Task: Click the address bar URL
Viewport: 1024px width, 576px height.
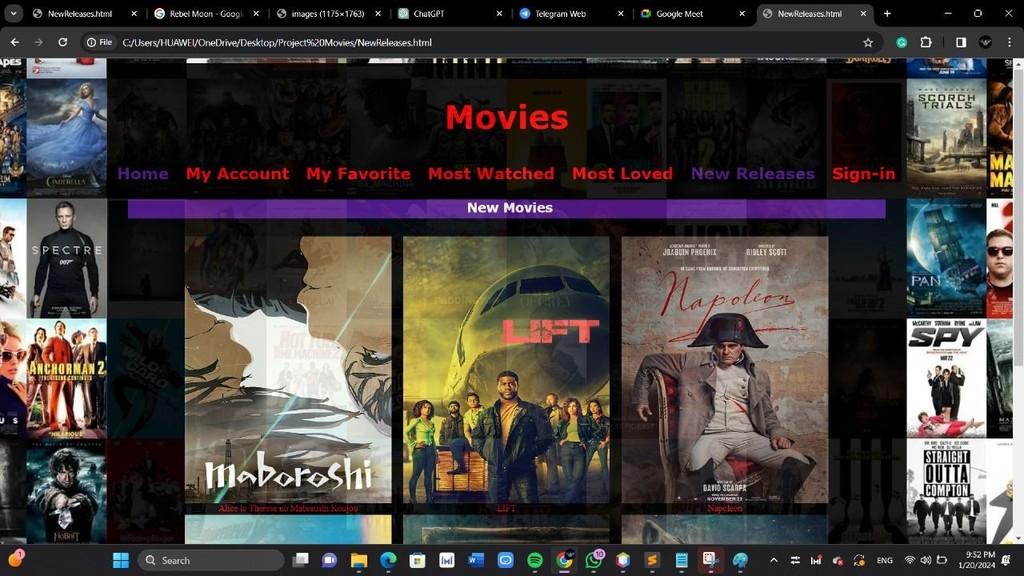Action: pyautogui.click(x=277, y=42)
